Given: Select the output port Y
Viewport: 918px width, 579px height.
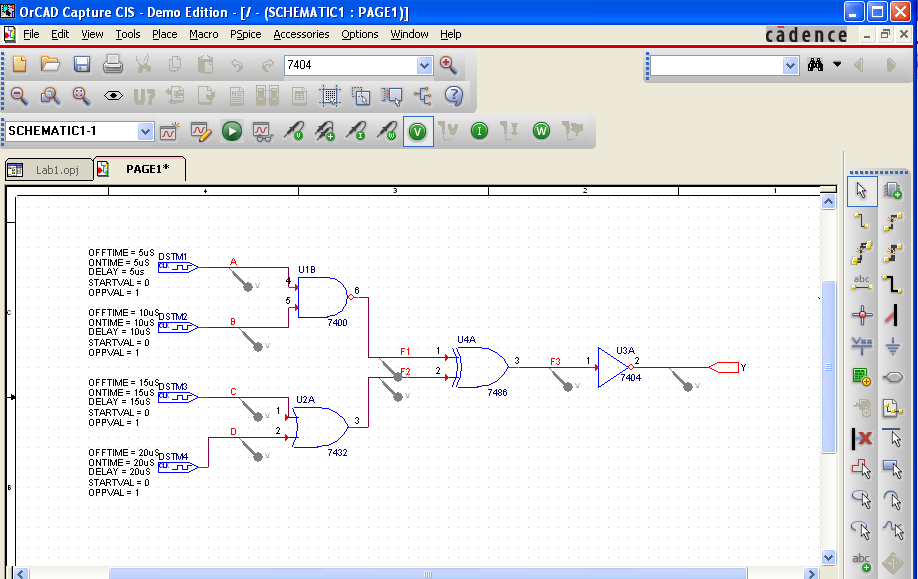Looking at the screenshot, I should 724,368.
